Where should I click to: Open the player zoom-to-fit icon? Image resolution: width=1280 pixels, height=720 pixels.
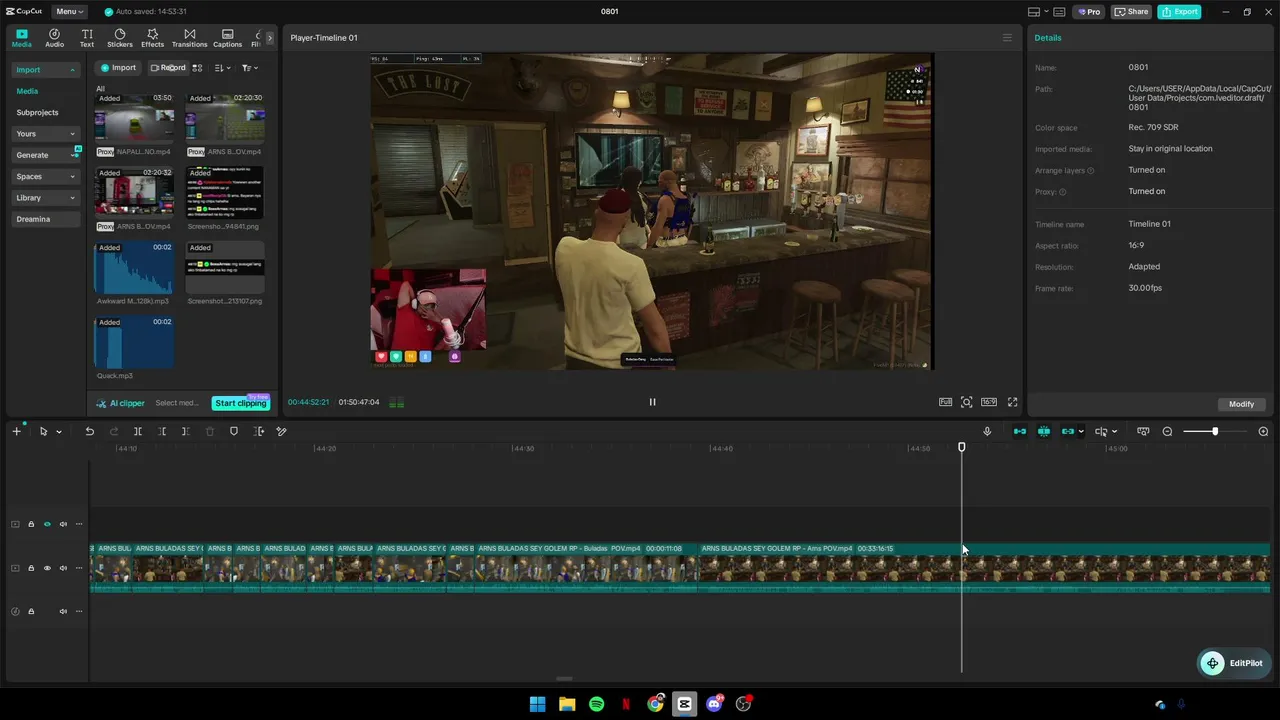click(x=966, y=402)
